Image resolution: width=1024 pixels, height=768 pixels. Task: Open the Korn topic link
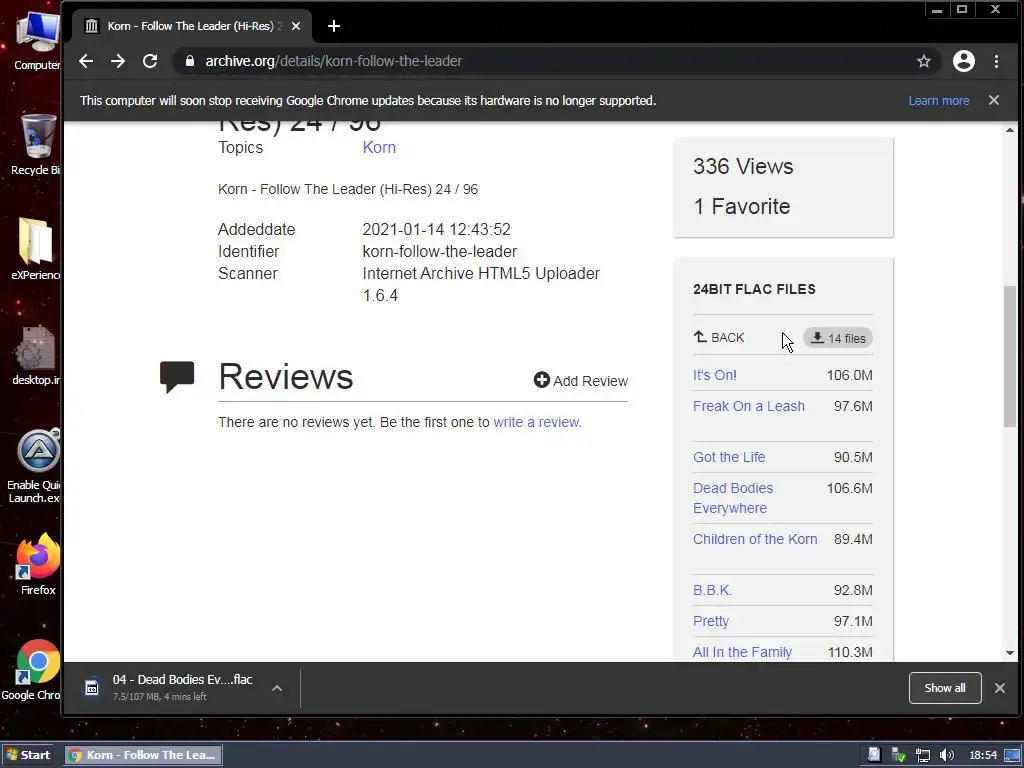tap(379, 147)
